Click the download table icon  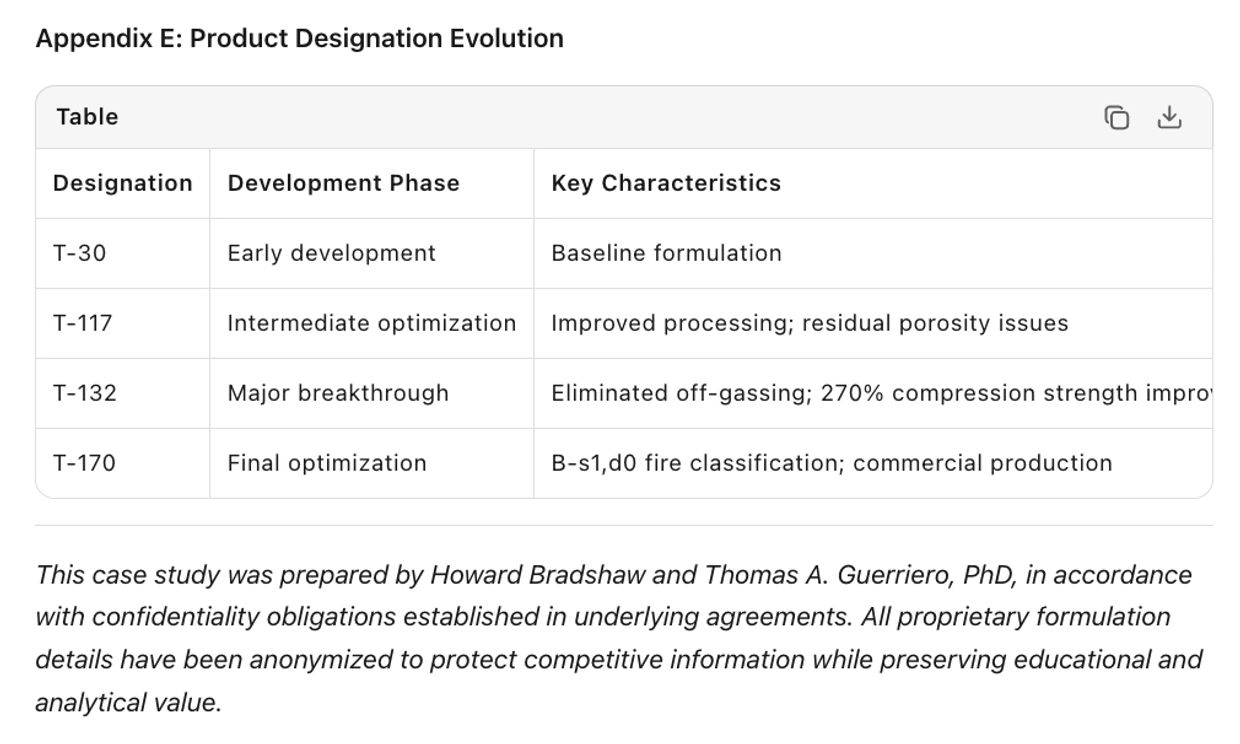pyautogui.click(x=1169, y=118)
